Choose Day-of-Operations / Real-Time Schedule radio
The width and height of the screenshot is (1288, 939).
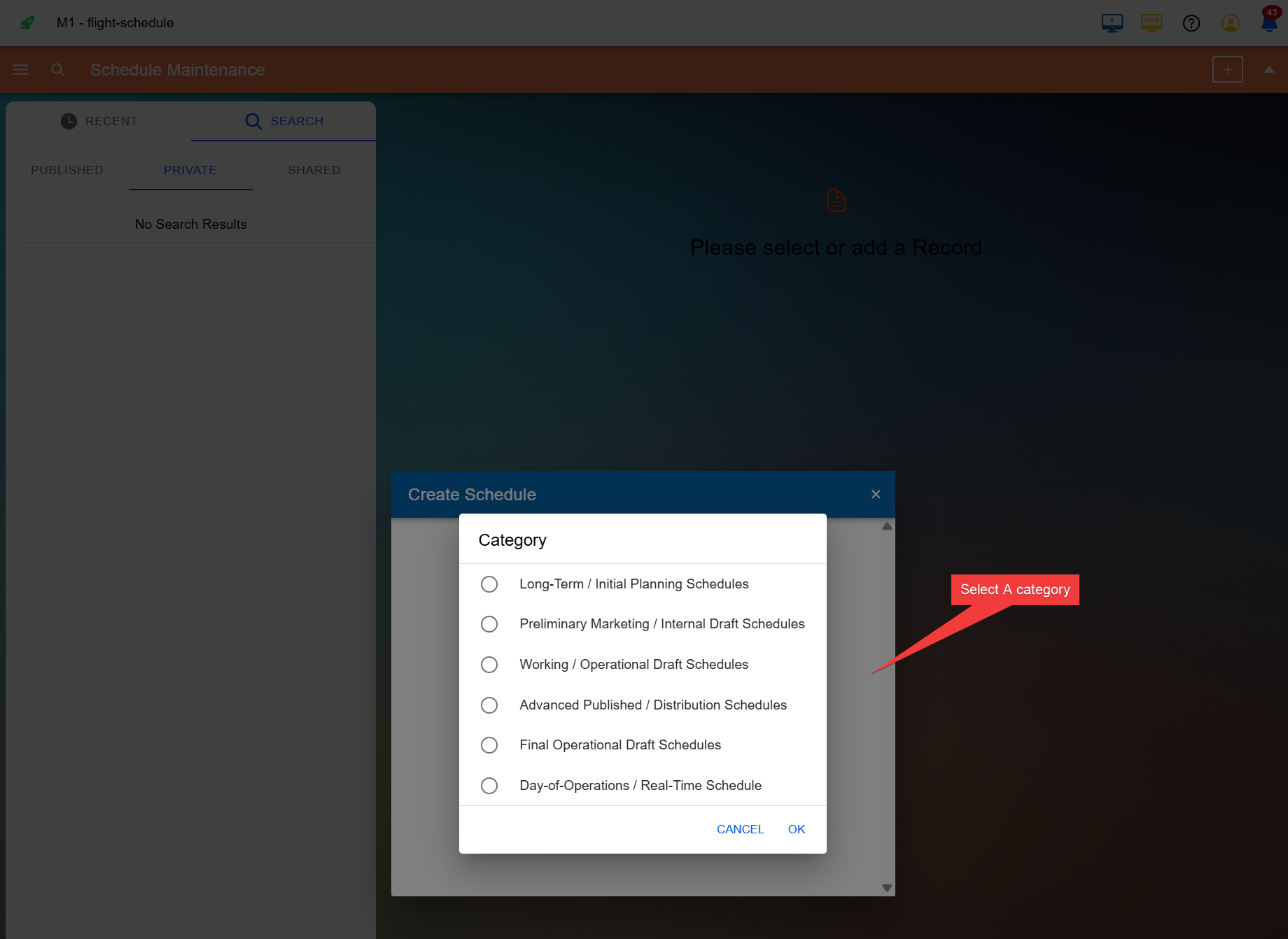(x=489, y=785)
